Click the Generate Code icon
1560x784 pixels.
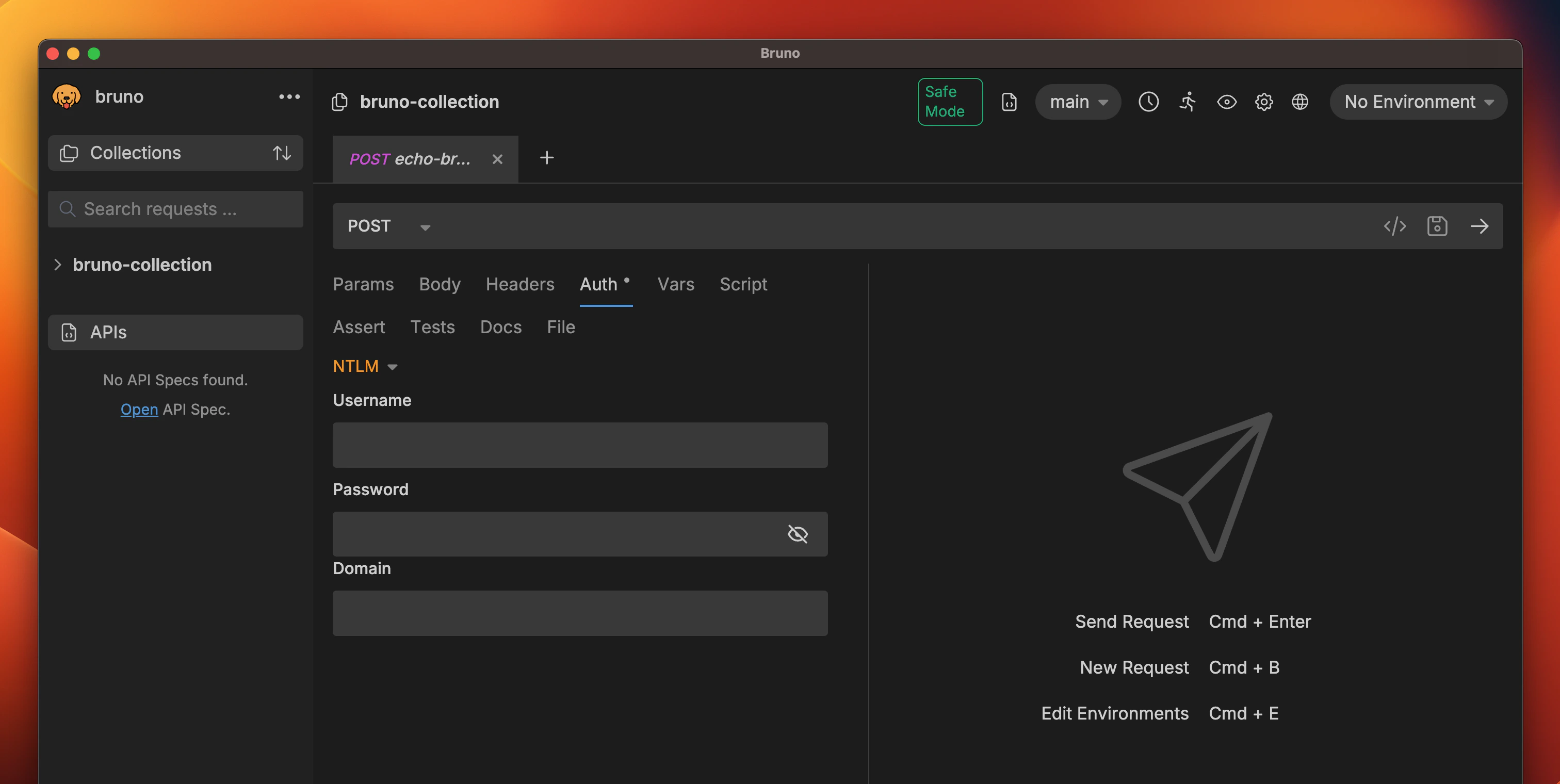click(x=1395, y=226)
